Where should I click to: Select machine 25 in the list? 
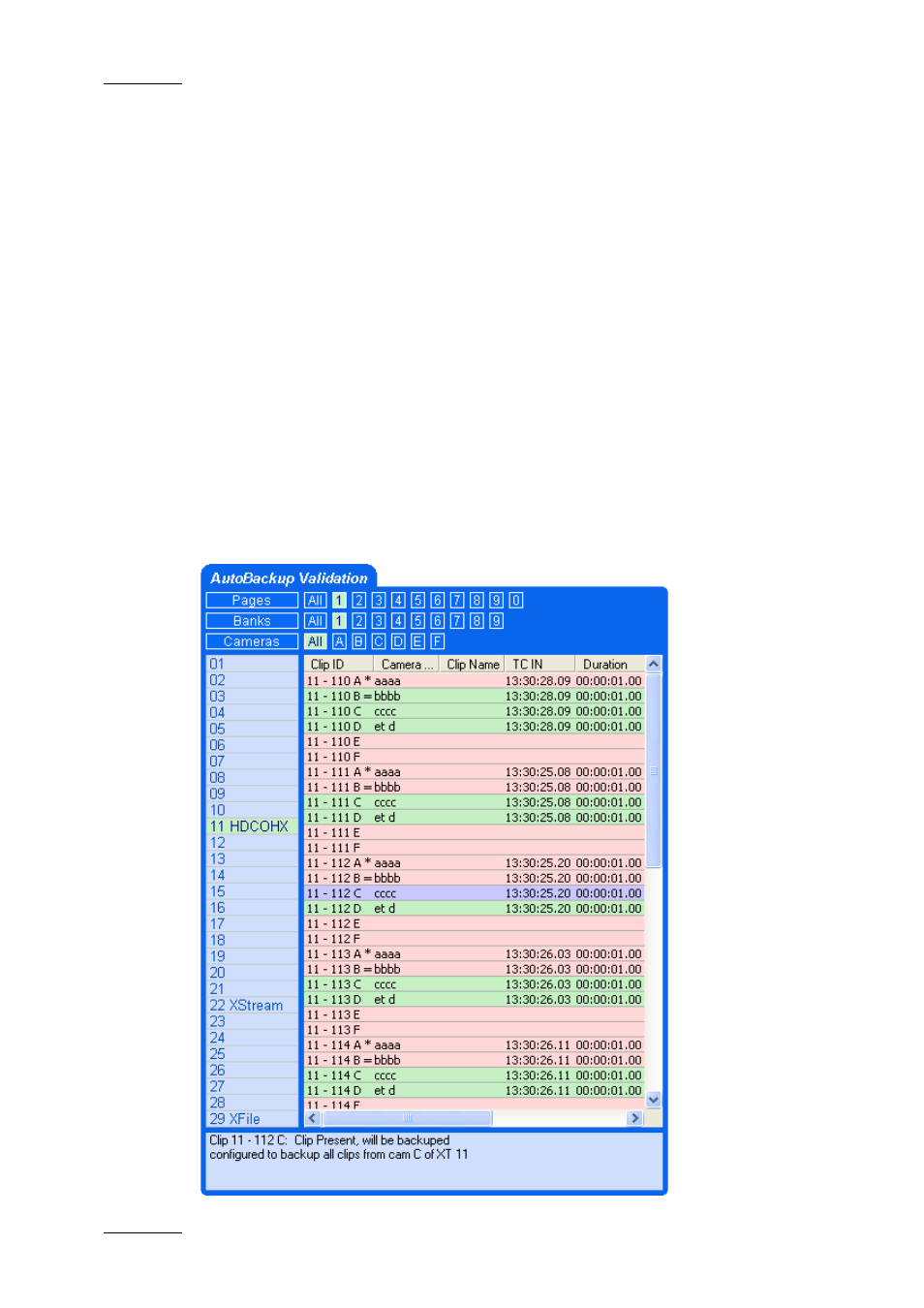[x=252, y=1054]
